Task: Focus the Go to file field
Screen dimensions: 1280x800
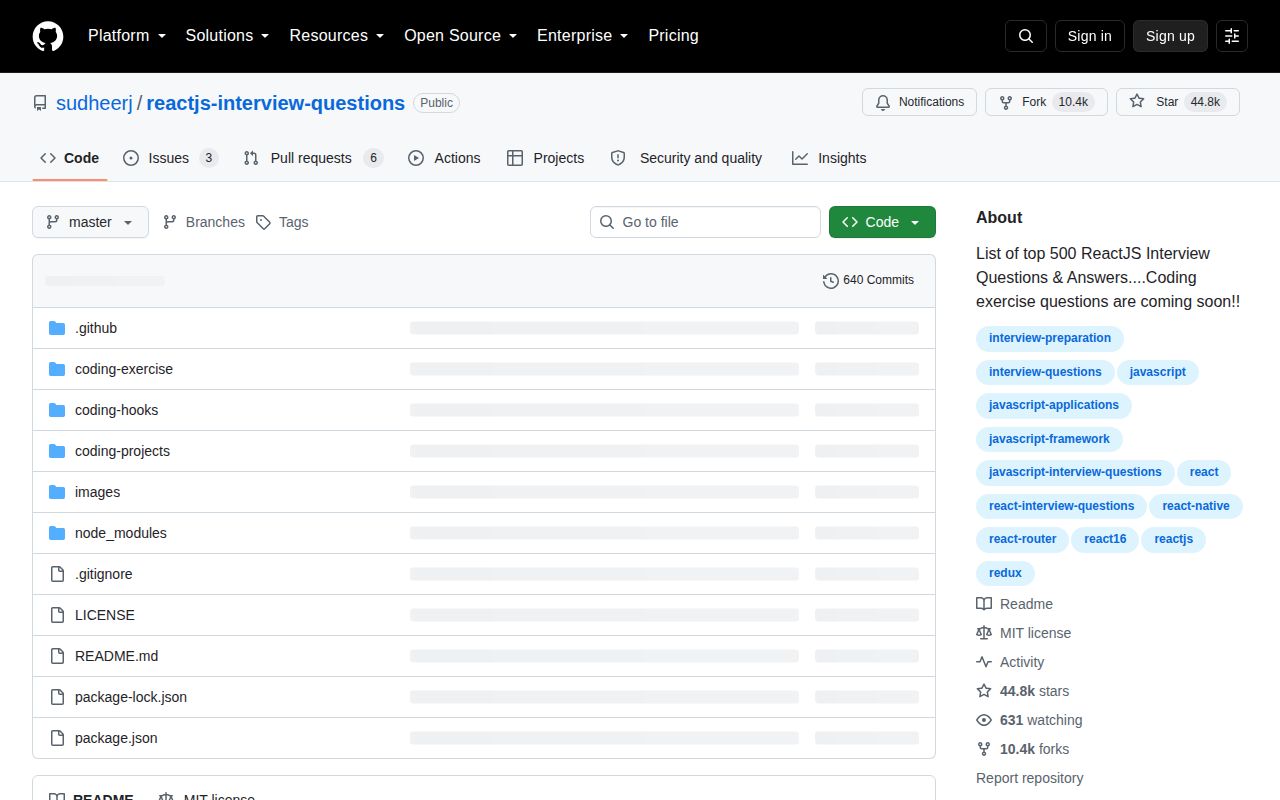Action: (x=705, y=222)
